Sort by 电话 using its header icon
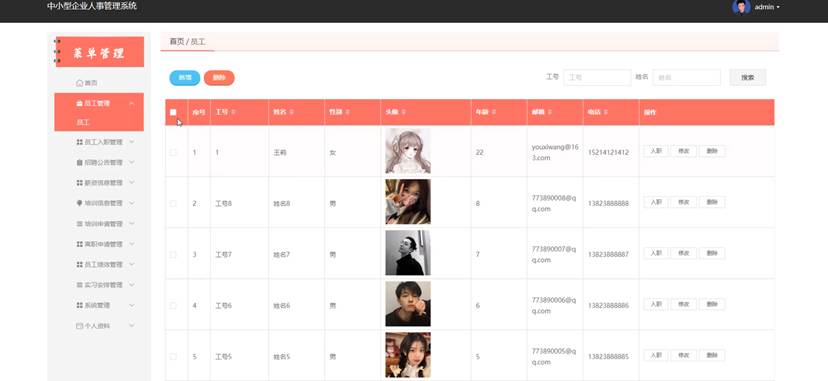This screenshot has height=381, width=828. (x=606, y=112)
